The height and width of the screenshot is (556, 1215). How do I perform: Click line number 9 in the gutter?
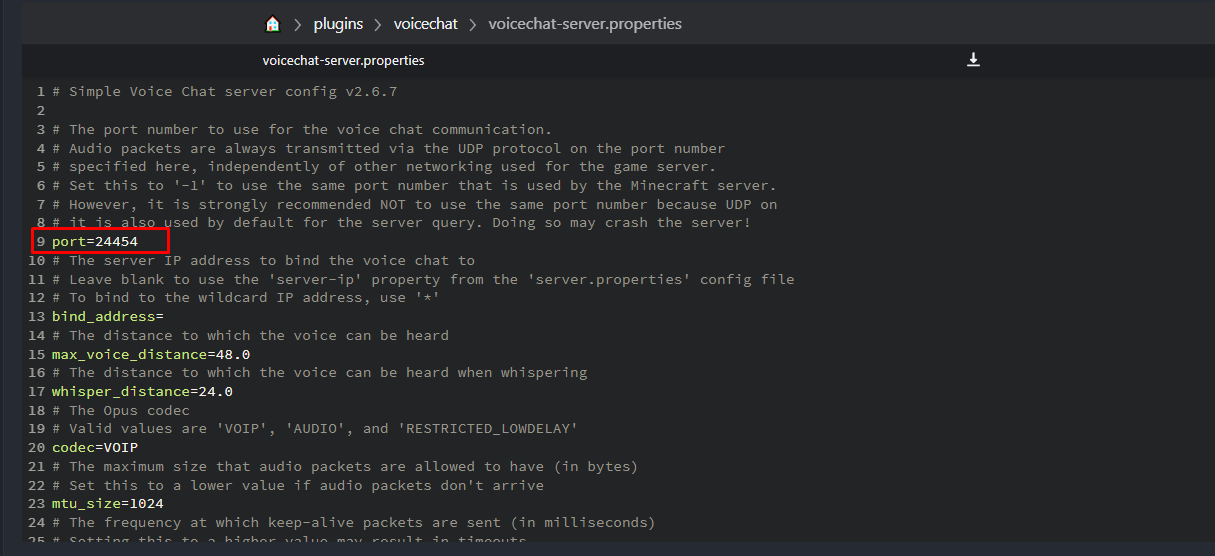point(41,242)
